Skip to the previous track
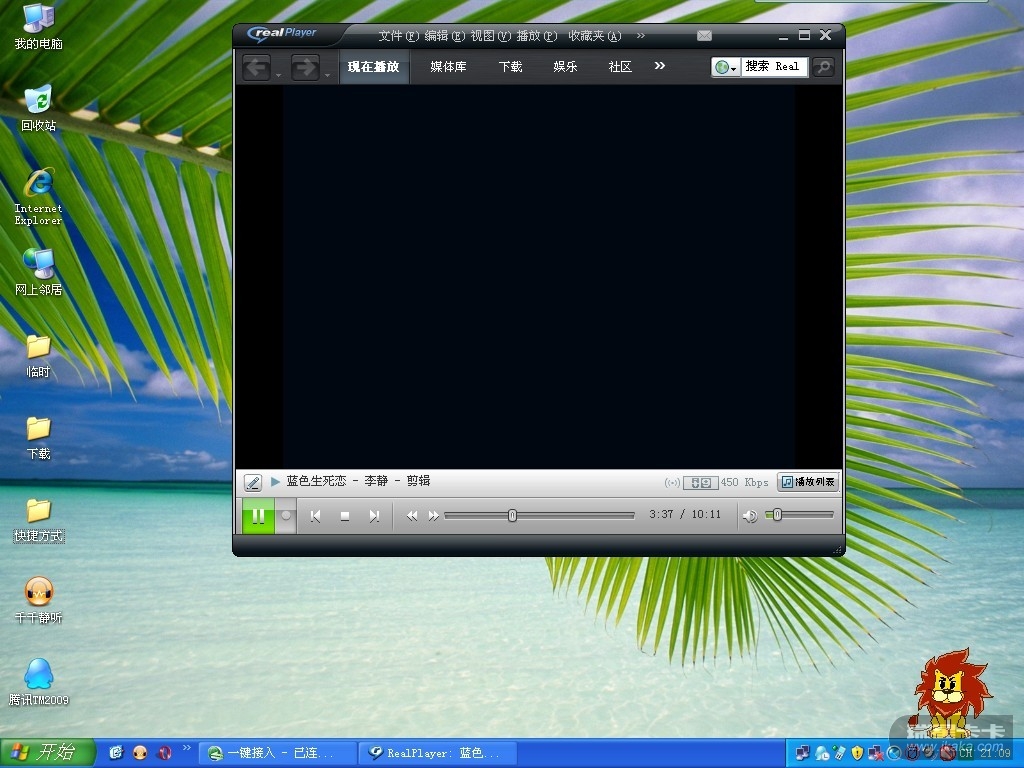 tap(315, 516)
